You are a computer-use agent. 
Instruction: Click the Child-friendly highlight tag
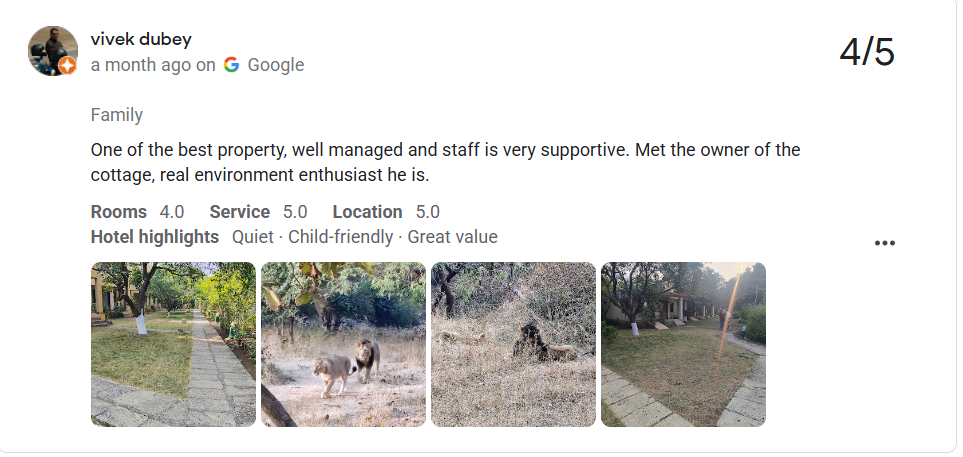pyautogui.click(x=340, y=237)
